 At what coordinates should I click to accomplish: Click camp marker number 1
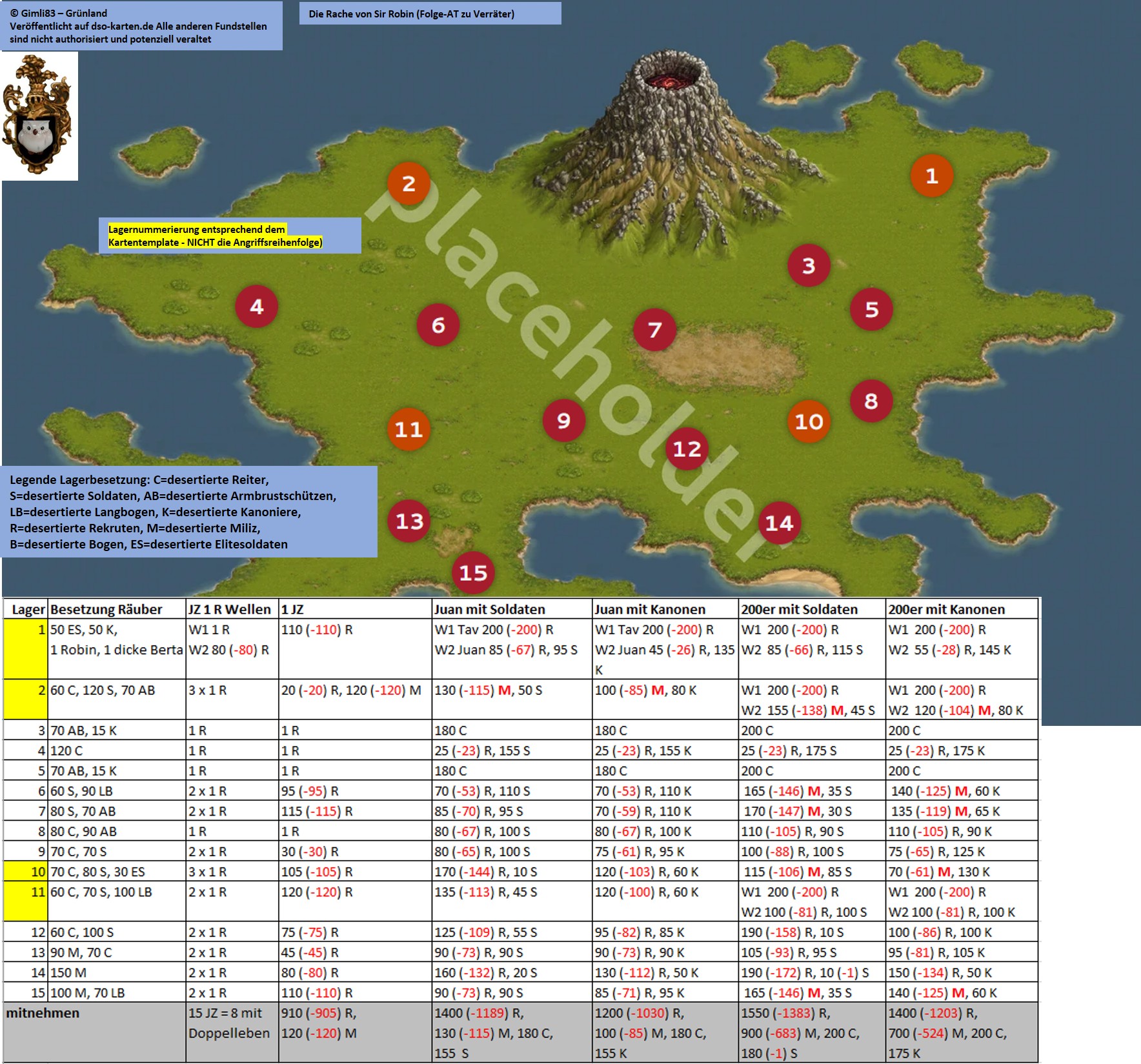tap(931, 176)
